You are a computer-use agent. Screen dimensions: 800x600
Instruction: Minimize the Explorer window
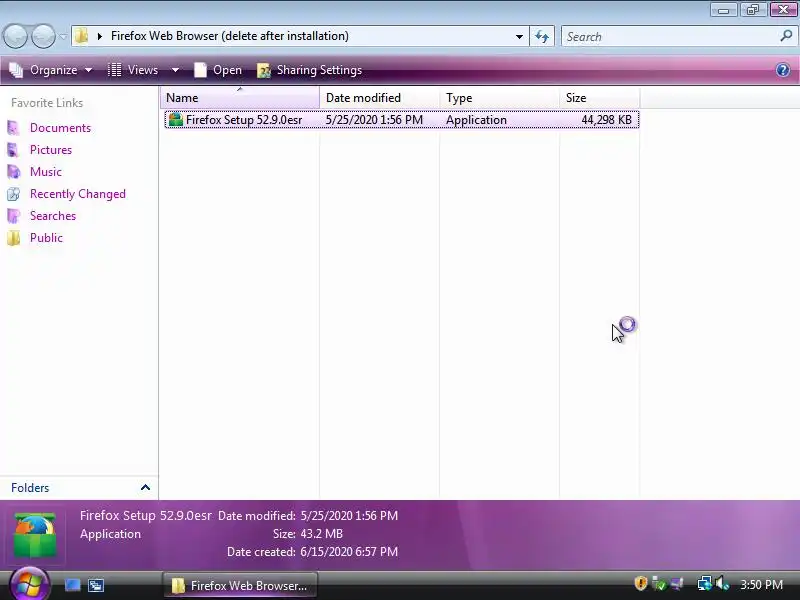(723, 10)
